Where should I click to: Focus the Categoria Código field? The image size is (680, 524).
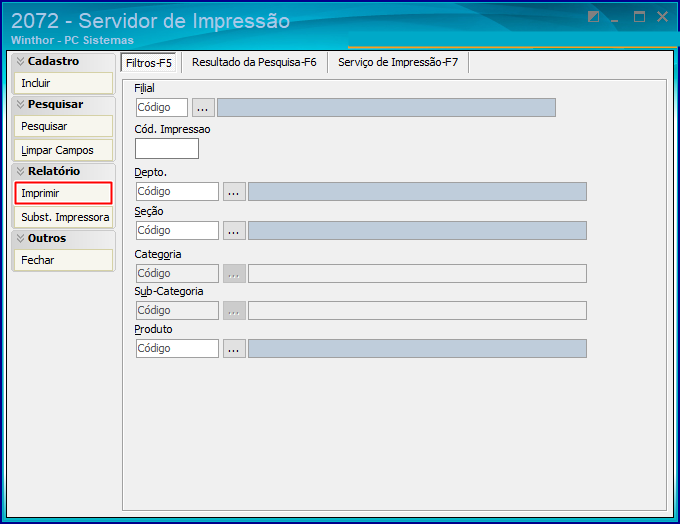tap(177, 273)
